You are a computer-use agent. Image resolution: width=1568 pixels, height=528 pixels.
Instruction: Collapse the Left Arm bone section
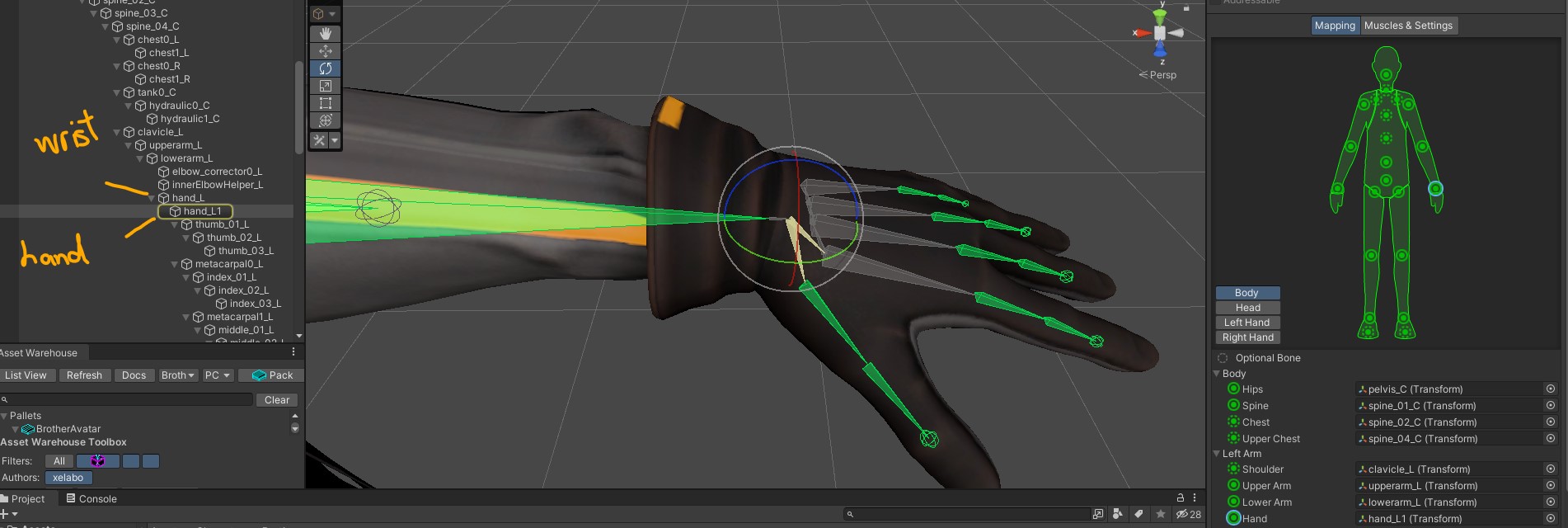pos(1217,454)
